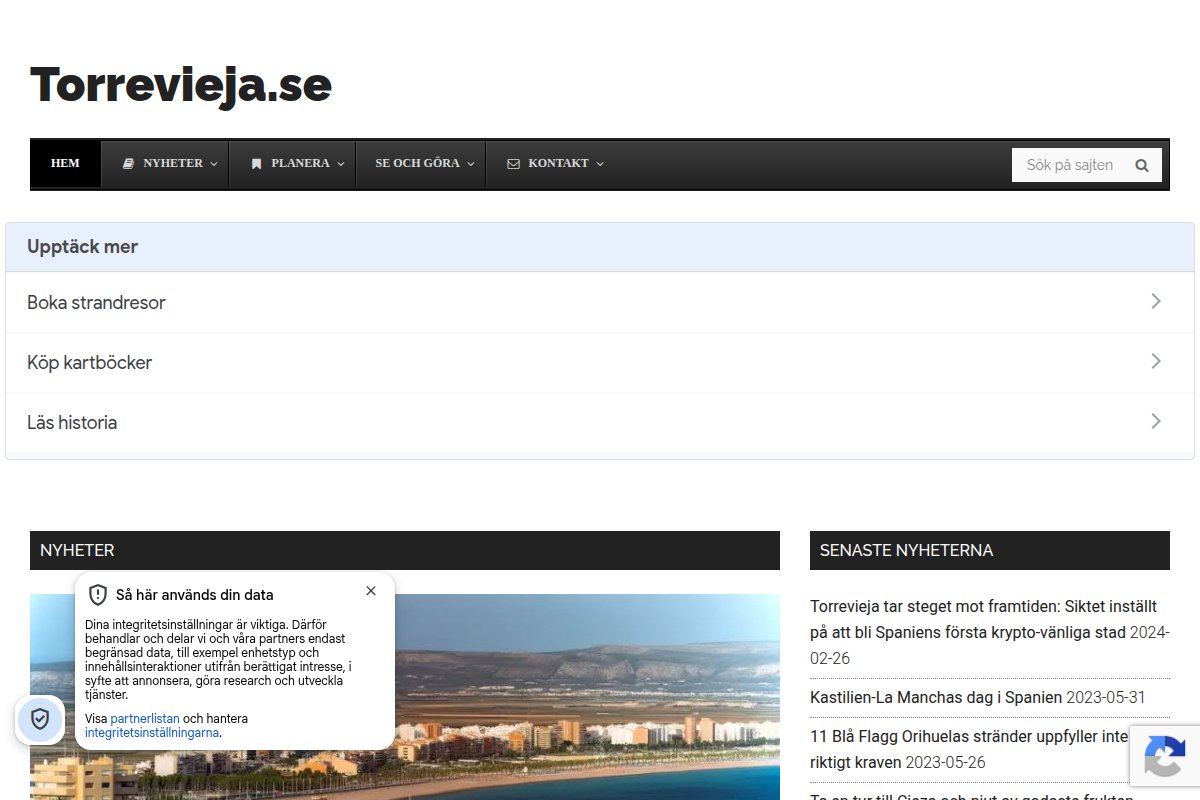Click the Torrevieja.se site title
This screenshot has width=1200, height=800.
click(x=181, y=85)
